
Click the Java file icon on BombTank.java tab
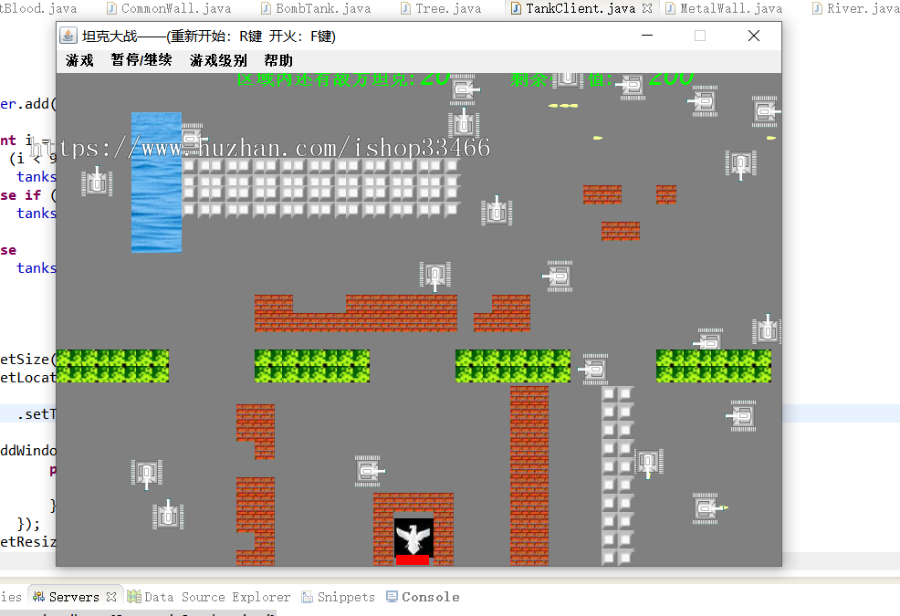click(x=266, y=9)
